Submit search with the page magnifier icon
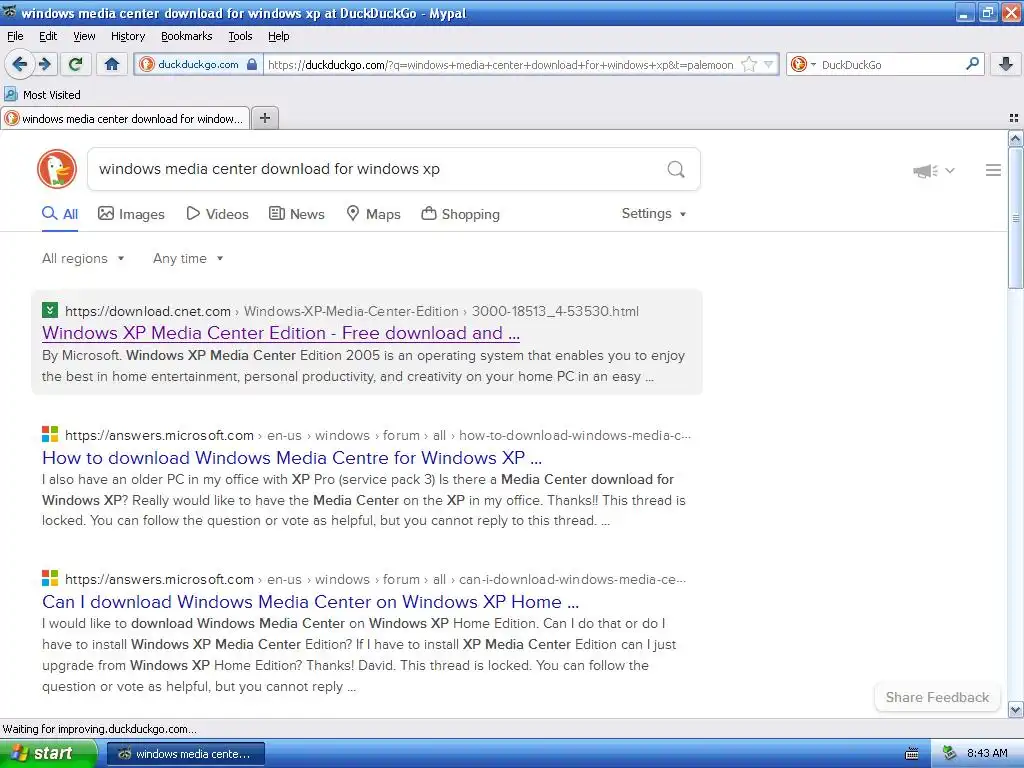 676,169
